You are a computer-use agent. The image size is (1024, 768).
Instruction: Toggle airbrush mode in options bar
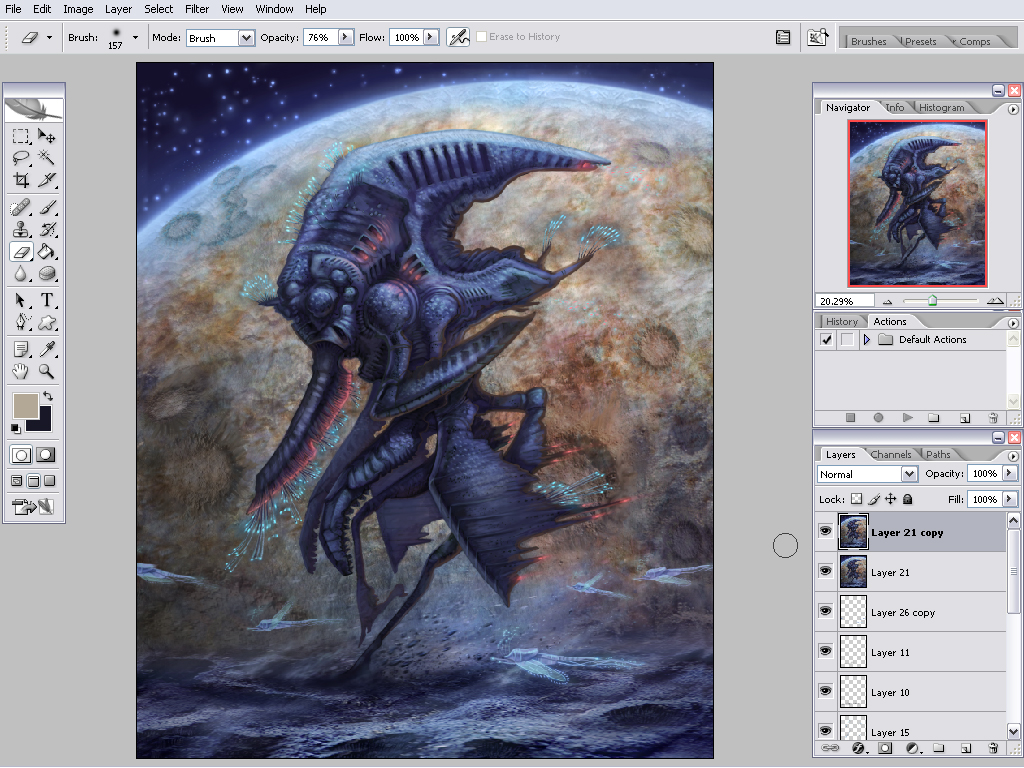tap(458, 37)
